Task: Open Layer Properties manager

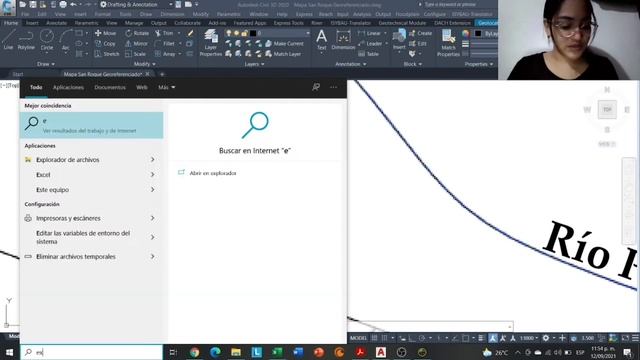Action: (x=211, y=43)
